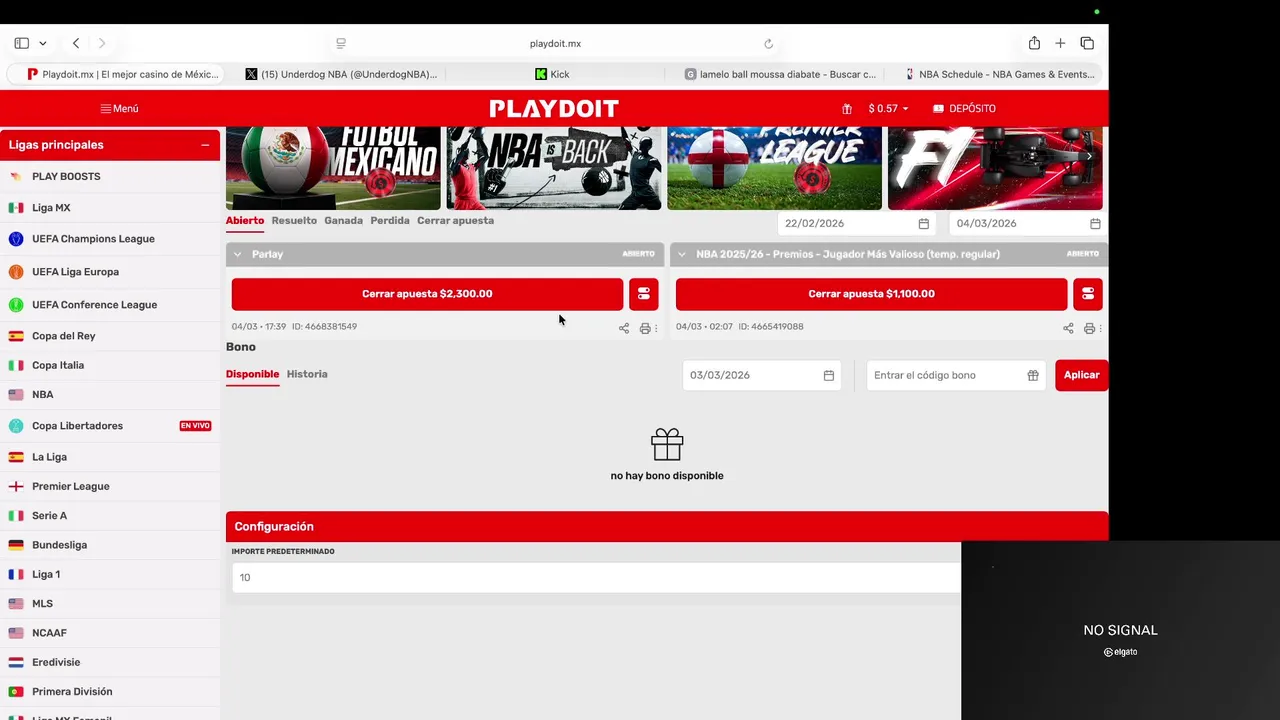Screen dimensions: 1280x720
Task: Expand the NBA 2025/26 Premios bet card
Action: pos(682,254)
